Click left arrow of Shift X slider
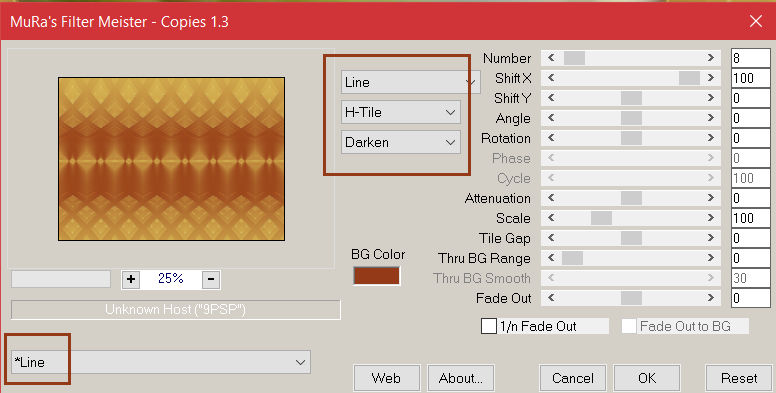The width and height of the screenshot is (776, 393). click(551, 78)
